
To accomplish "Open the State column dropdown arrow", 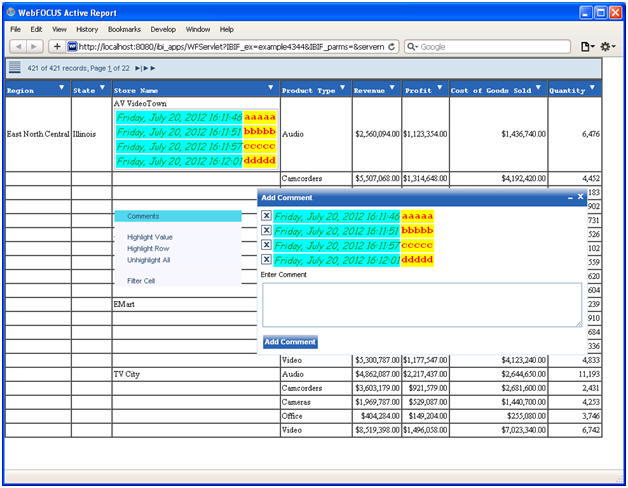I will pyautogui.click(x=102, y=87).
